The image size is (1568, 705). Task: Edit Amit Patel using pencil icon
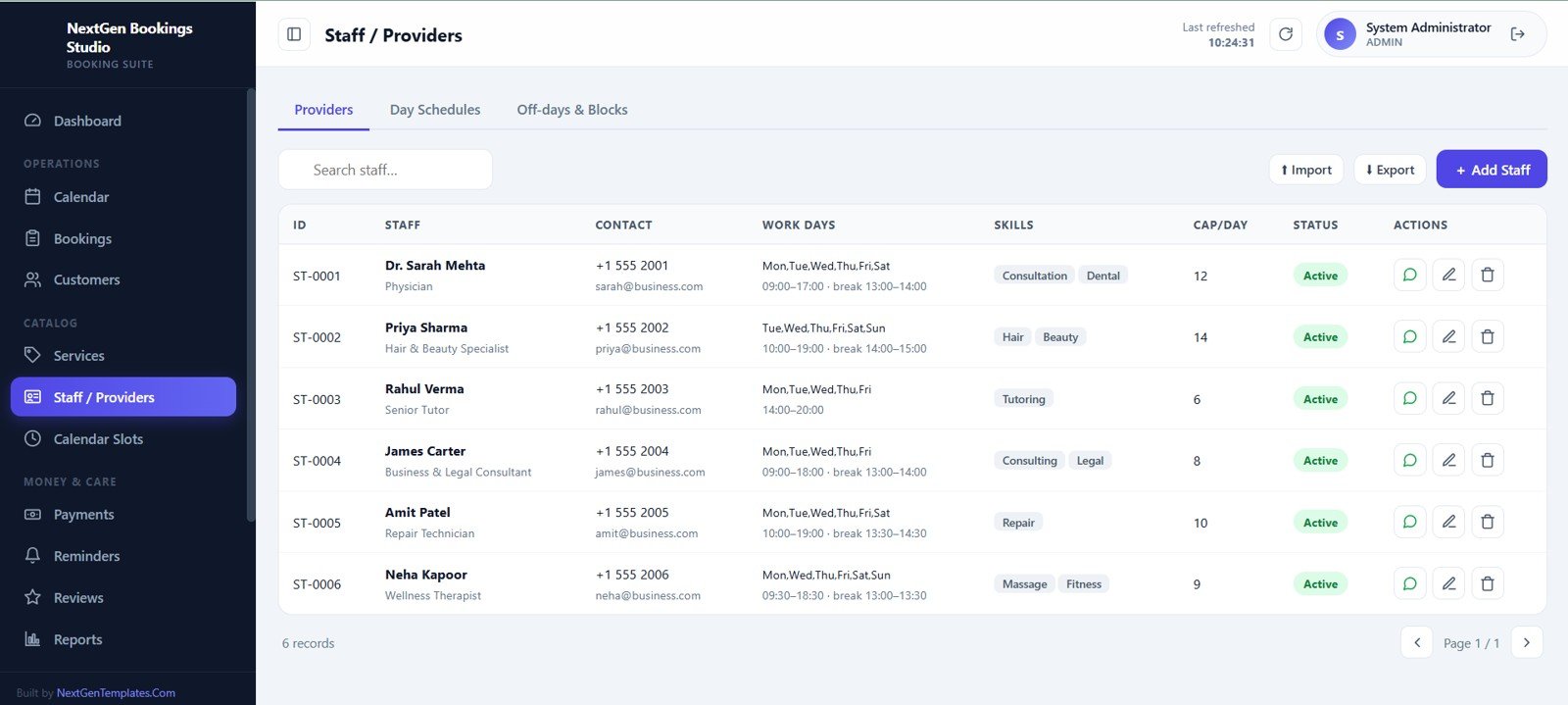tap(1448, 522)
